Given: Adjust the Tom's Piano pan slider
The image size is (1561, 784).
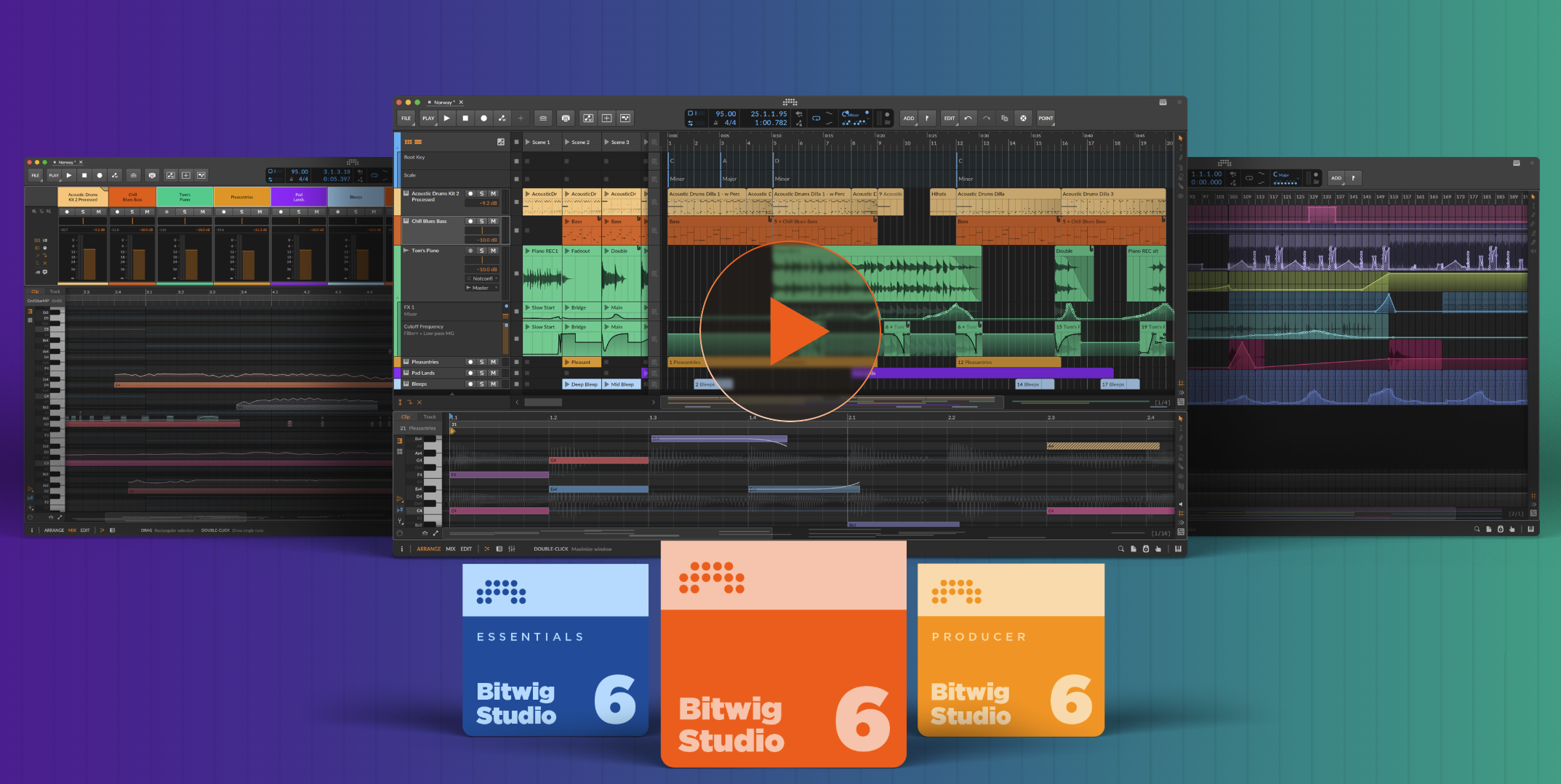Looking at the screenshot, I should coord(482,260).
